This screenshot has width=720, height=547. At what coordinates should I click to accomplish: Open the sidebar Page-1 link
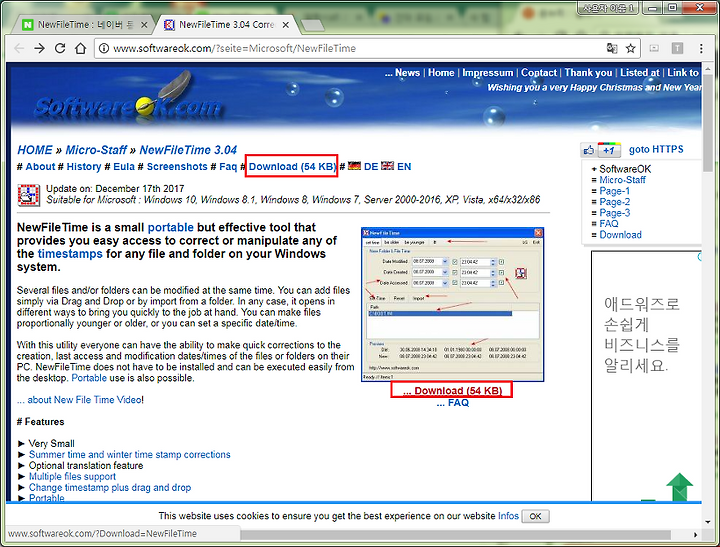point(614,191)
